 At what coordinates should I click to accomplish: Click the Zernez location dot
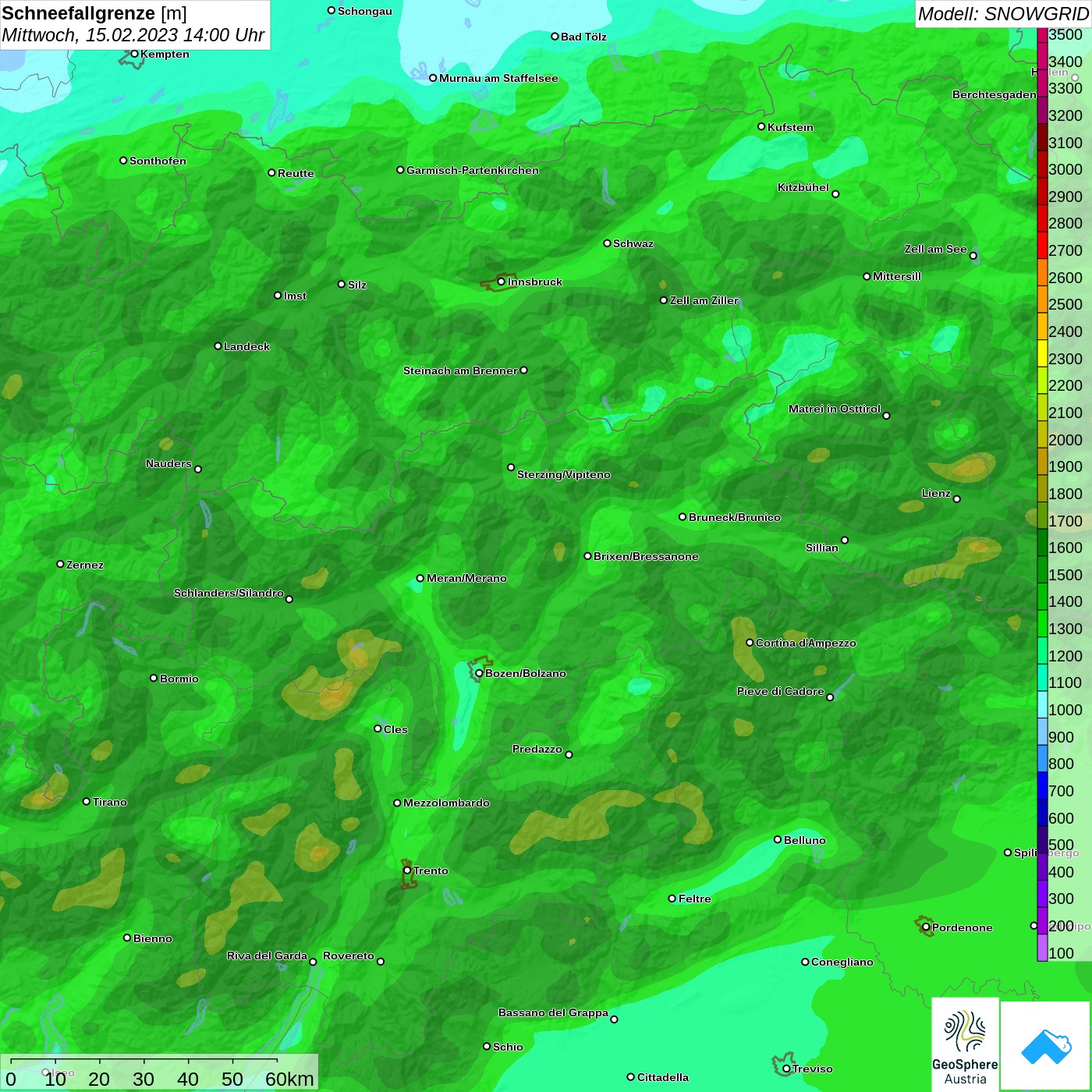60,564
